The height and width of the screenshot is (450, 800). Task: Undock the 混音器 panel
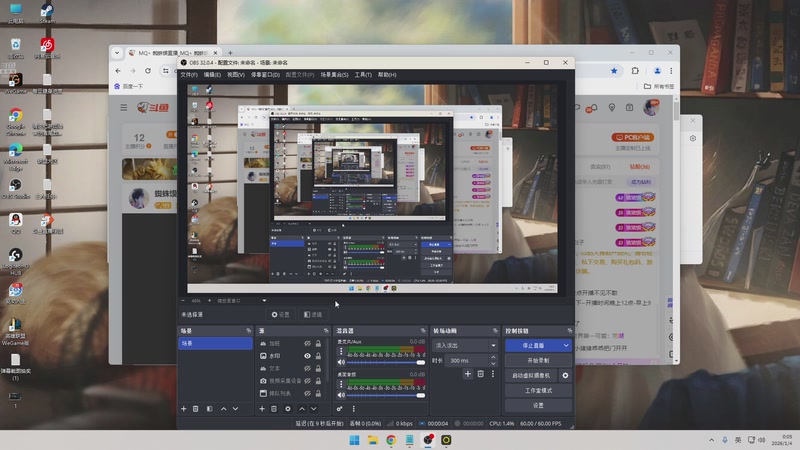tap(423, 331)
